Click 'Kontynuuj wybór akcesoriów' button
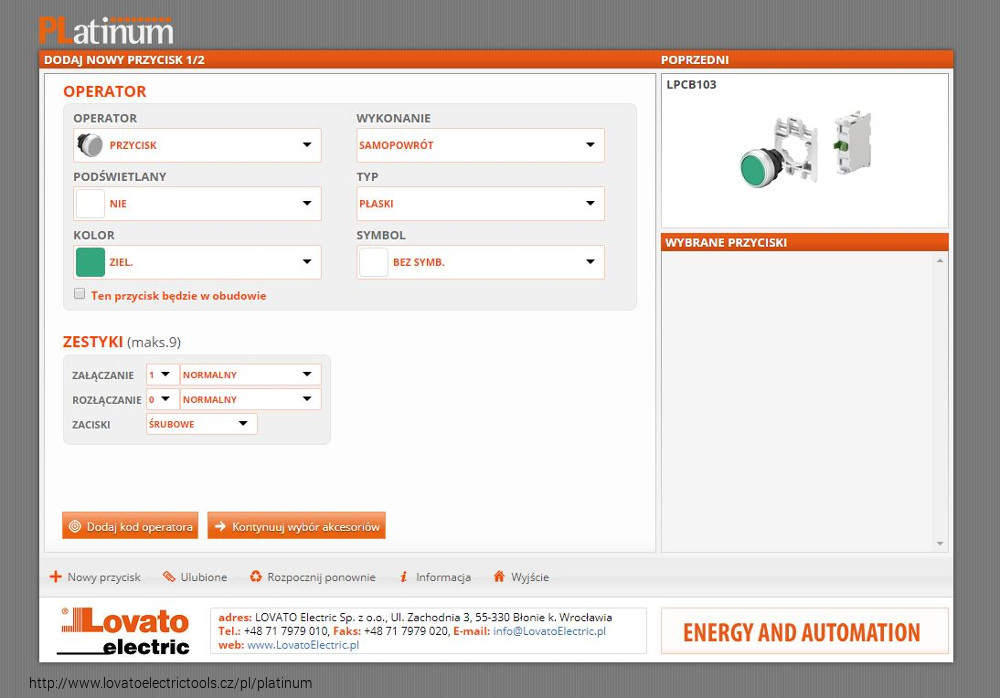 pyautogui.click(x=296, y=526)
